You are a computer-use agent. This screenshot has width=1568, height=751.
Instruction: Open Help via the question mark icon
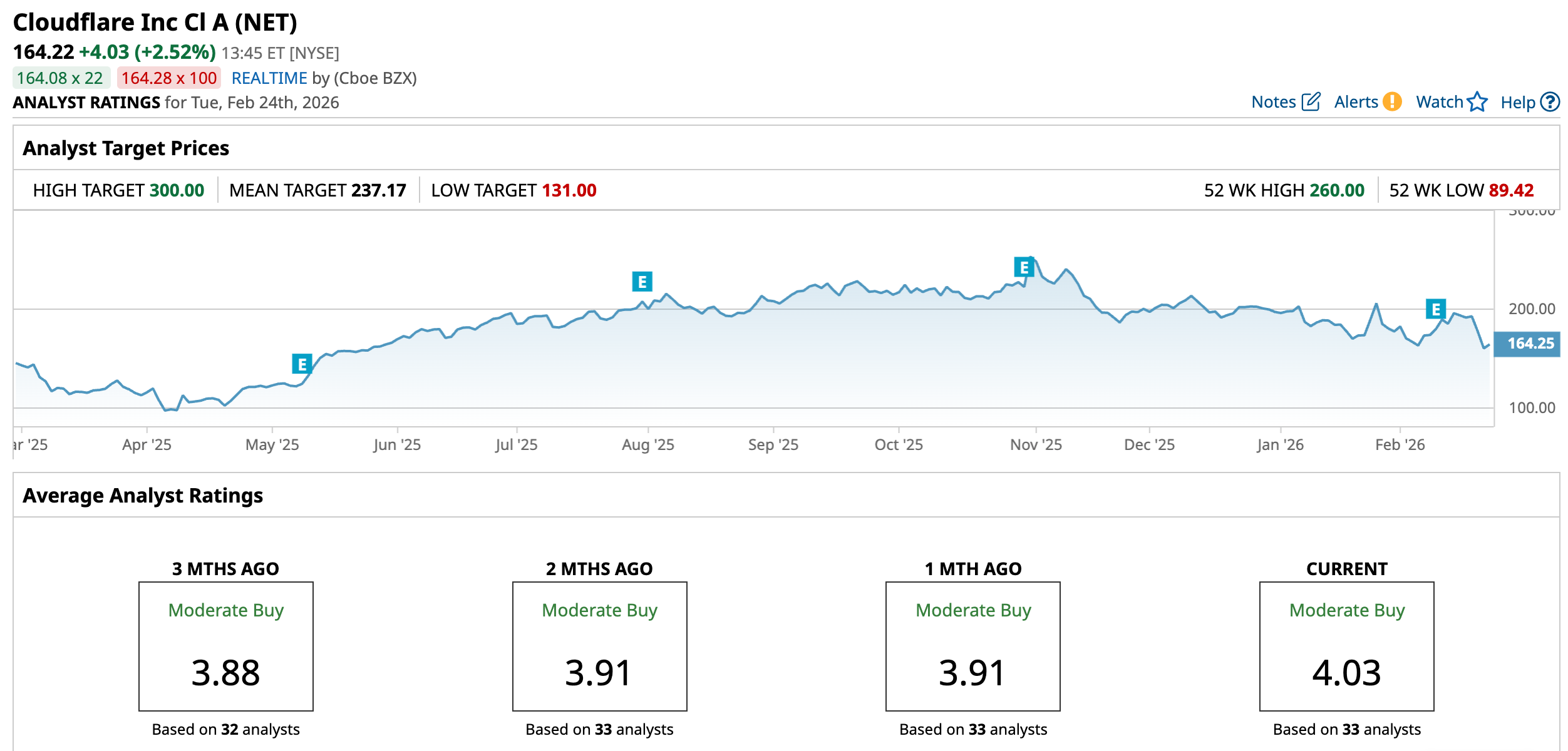pyautogui.click(x=1550, y=102)
